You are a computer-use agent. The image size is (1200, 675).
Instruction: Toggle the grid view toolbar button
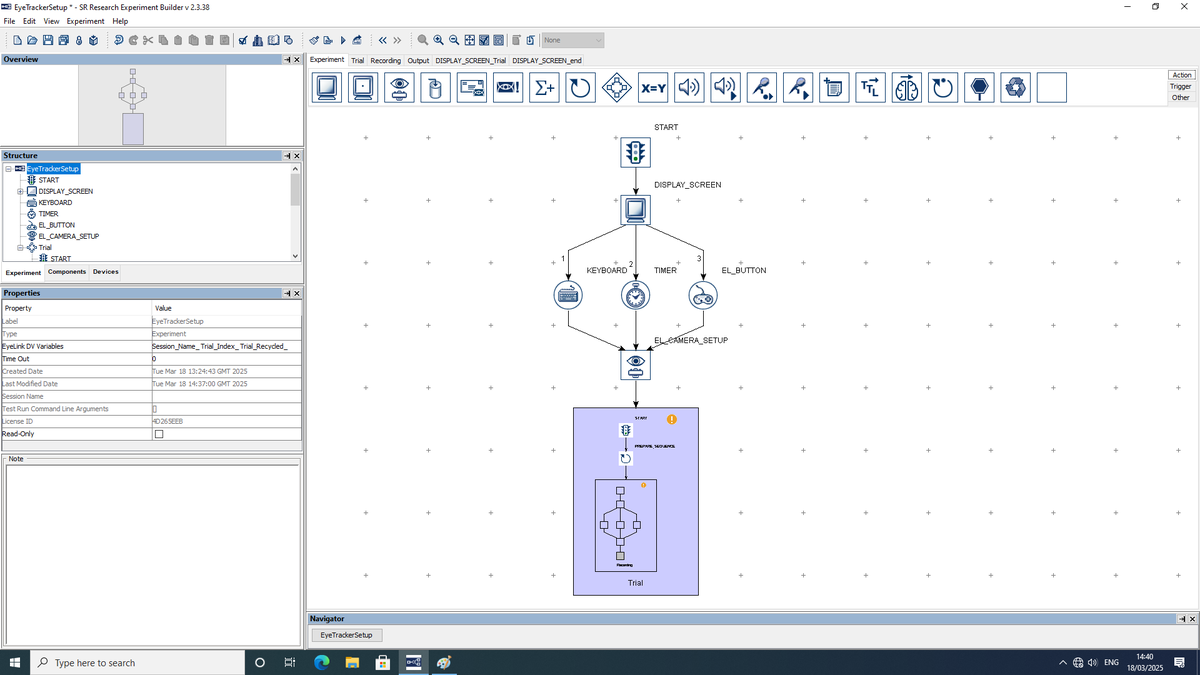point(469,40)
